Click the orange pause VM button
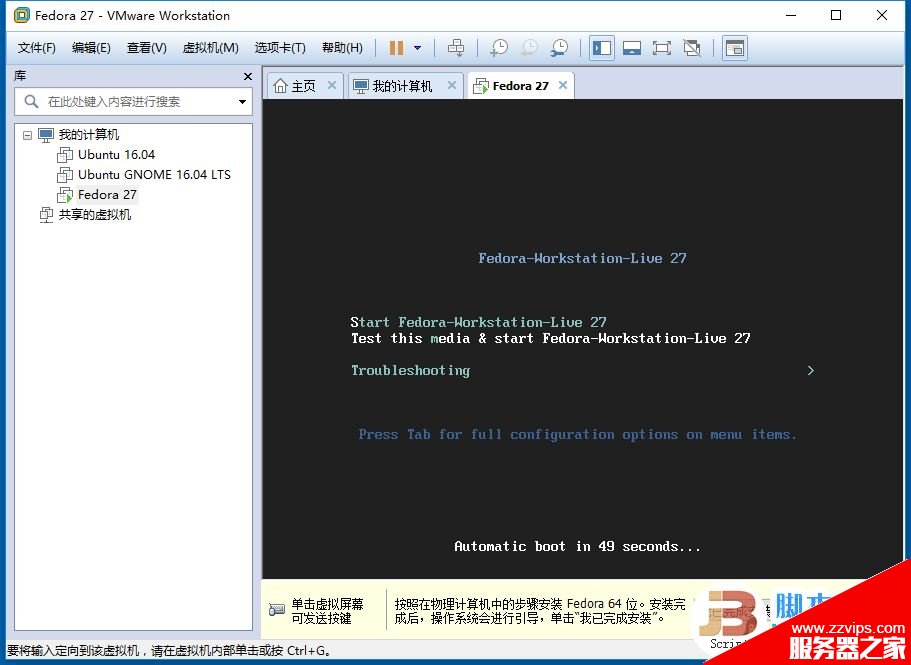 [396, 48]
